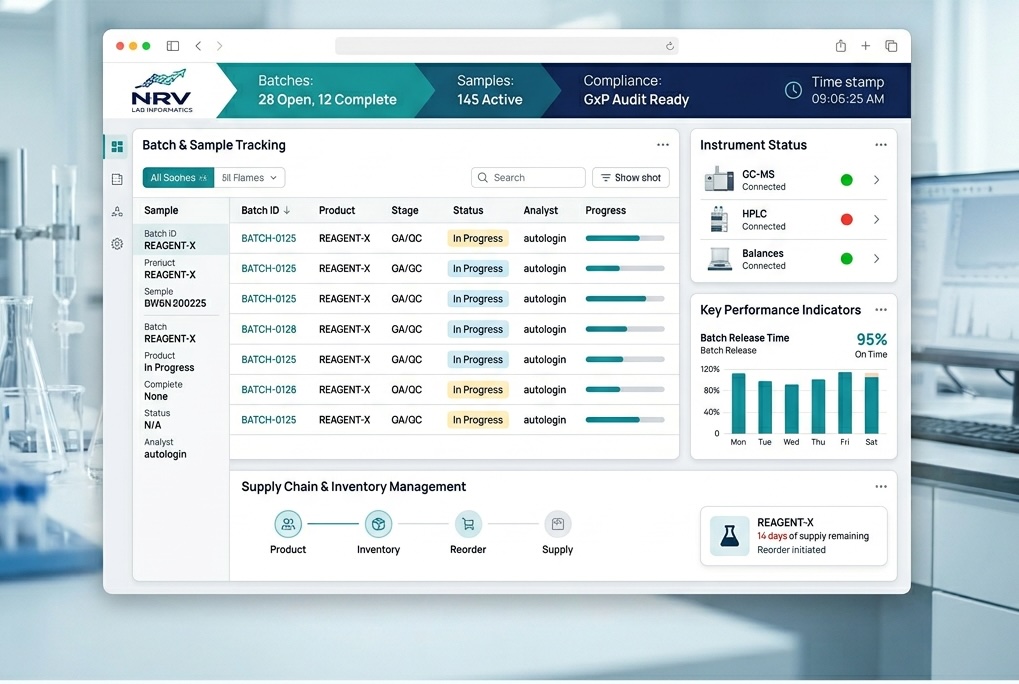Click the Supply stage icon

pyautogui.click(x=558, y=524)
